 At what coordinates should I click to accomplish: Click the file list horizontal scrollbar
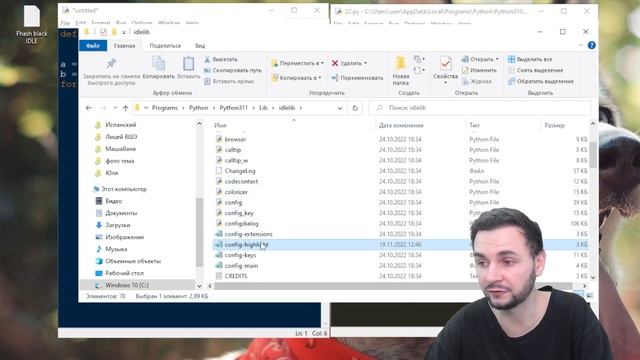point(393,286)
